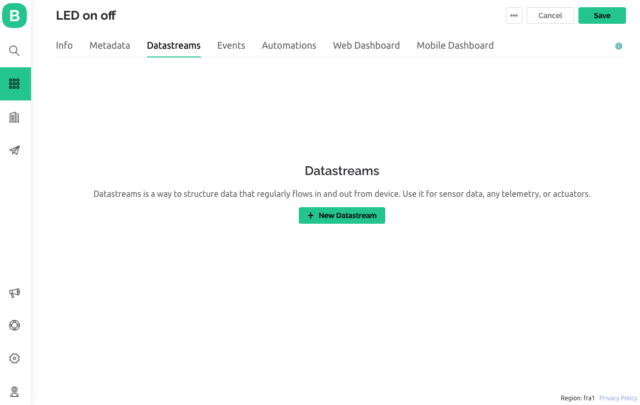
Task: Select the Datastreams tab
Action: point(173,46)
